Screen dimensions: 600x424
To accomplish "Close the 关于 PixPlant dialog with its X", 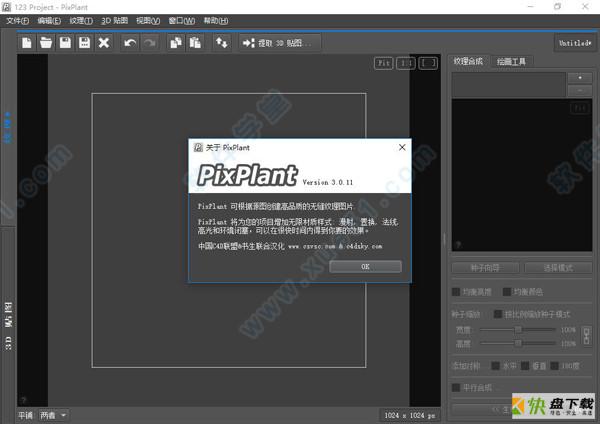I will (x=402, y=147).
